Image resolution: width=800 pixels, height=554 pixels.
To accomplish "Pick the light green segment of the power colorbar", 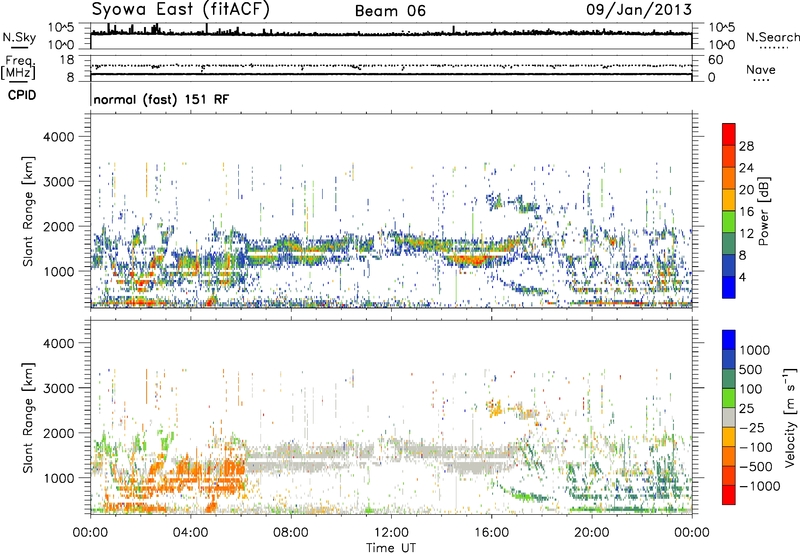I will click(x=729, y=222).
